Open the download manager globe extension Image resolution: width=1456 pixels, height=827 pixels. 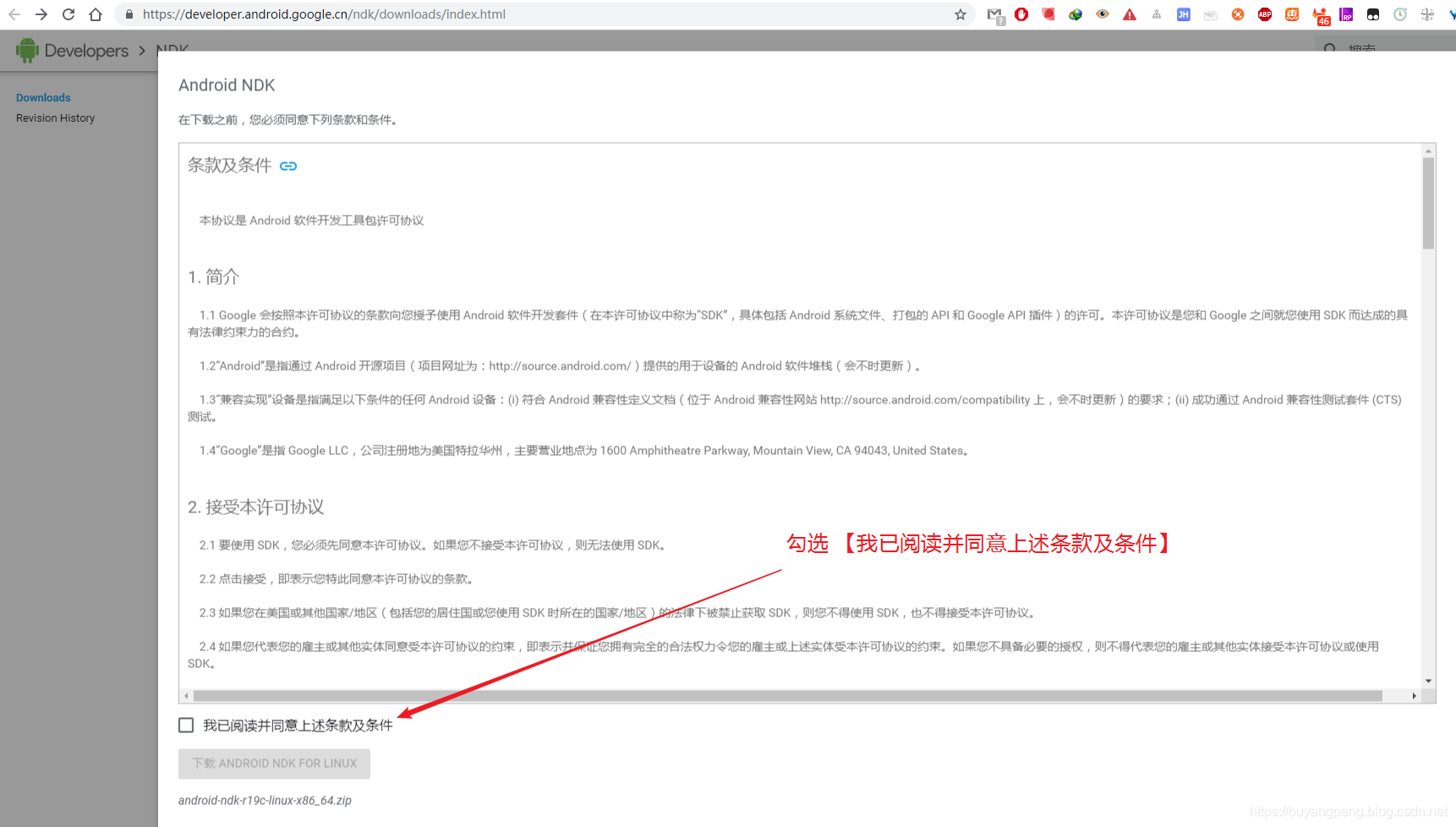point(1076,14)
